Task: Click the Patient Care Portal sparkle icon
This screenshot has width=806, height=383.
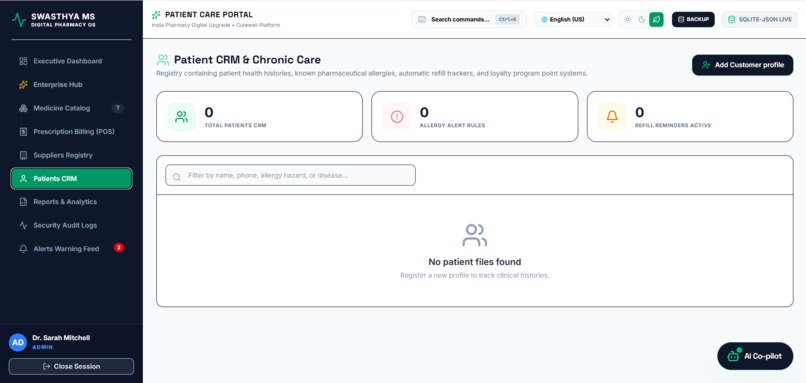Action: coord(156,15)
